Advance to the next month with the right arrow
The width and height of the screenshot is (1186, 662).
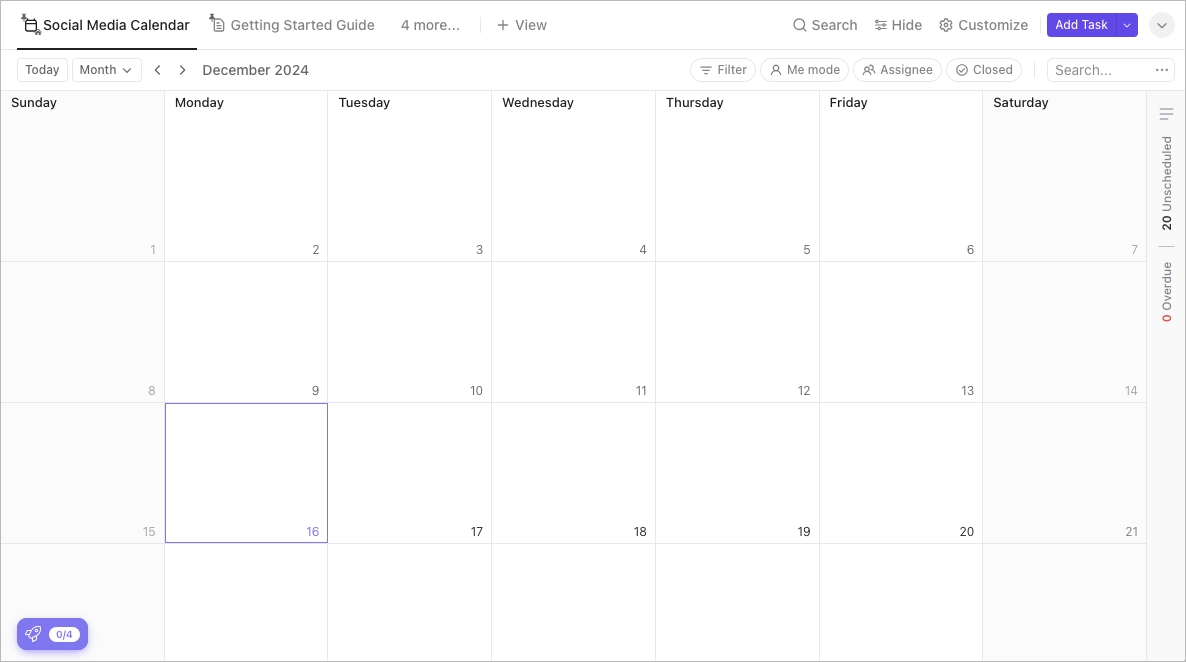(182, 70)
